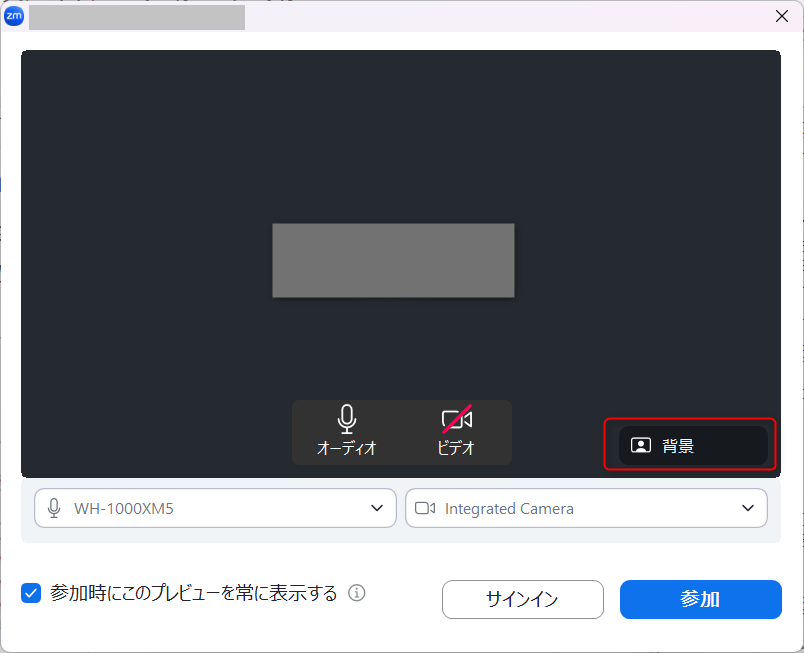Toggle the オーディオ microphone icon
The width and height of the screenshot is (804, 653).
tap(346, 418)
